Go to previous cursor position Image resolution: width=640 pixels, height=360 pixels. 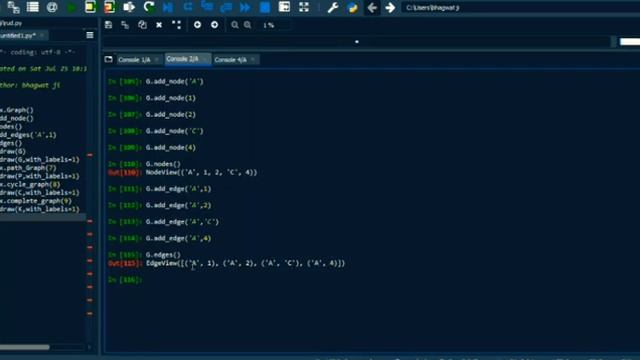tap(372, 7)
